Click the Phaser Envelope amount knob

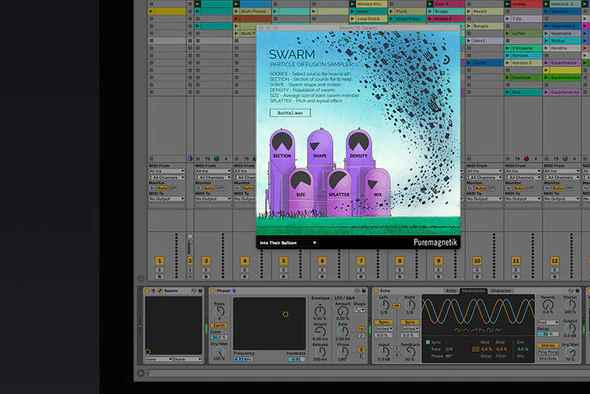319,310
